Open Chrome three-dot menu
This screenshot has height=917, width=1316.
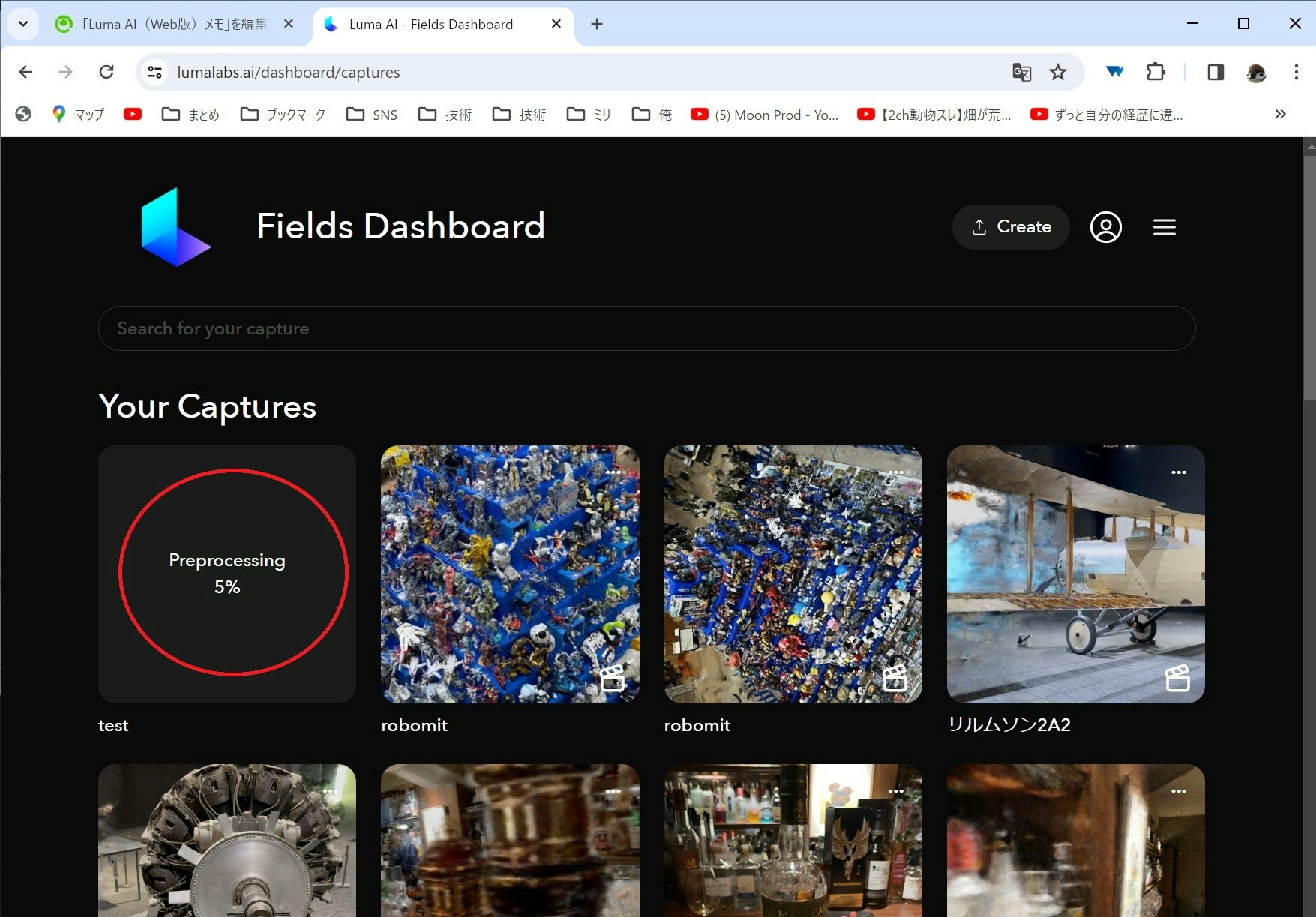pyautogui.click(x=1296, y=72)
